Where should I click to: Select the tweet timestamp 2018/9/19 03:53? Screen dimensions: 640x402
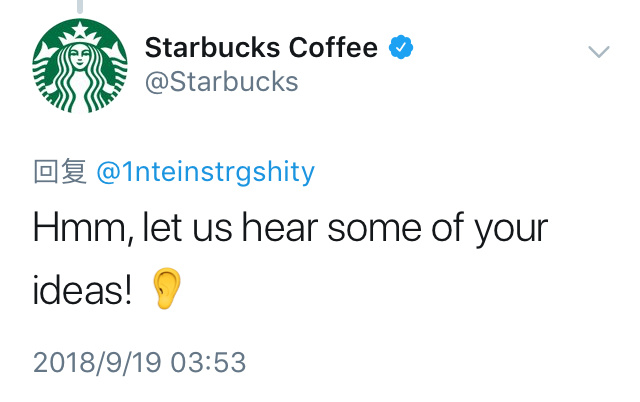tap(140, 362)
